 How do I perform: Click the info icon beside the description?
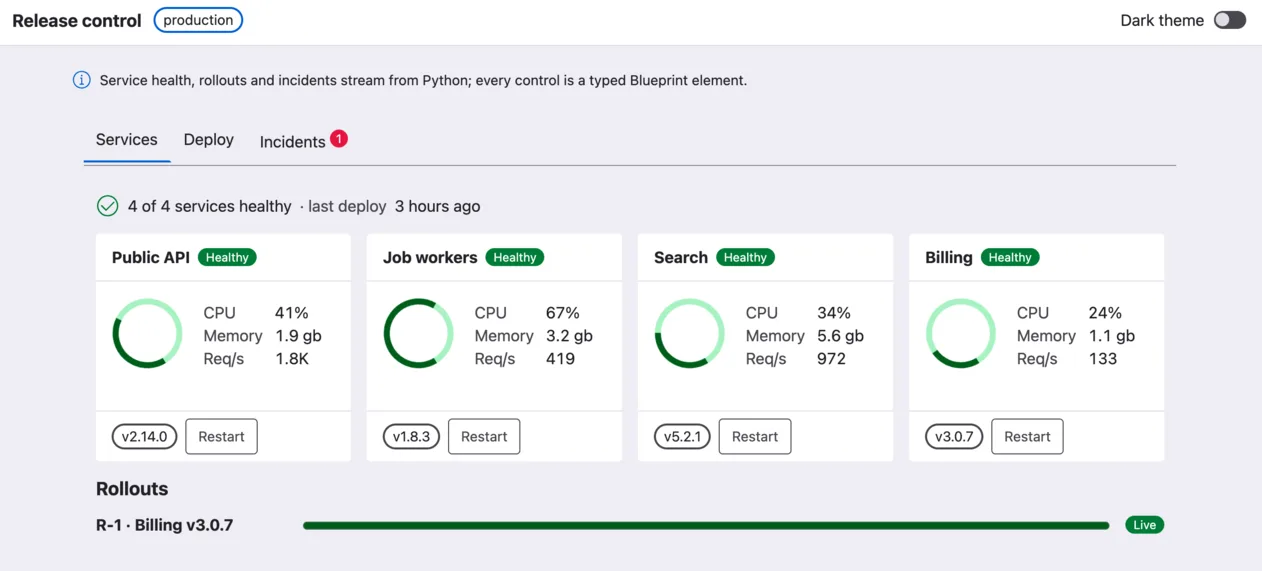tap(82, 80)
